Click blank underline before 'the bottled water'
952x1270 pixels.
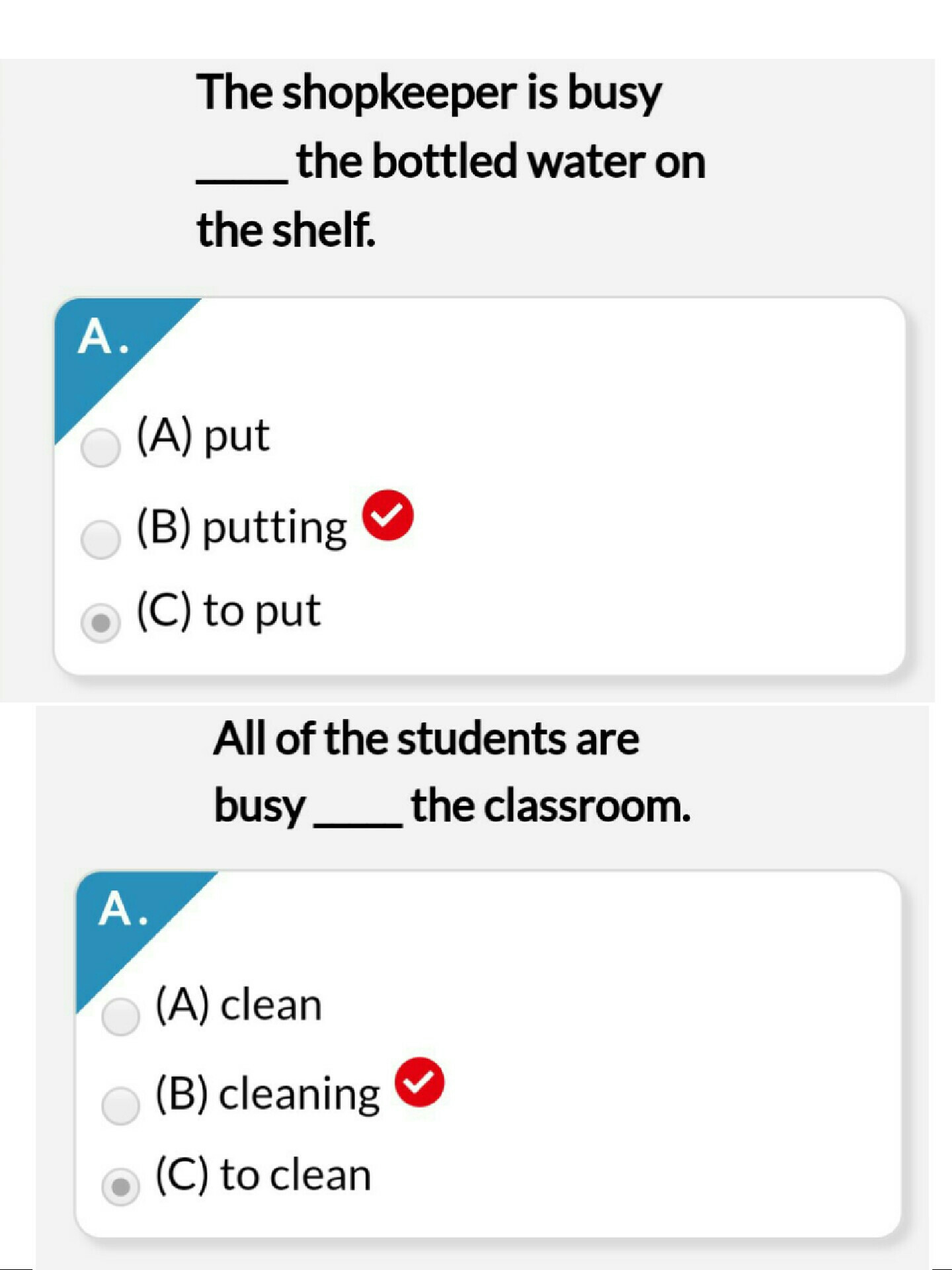242,179
